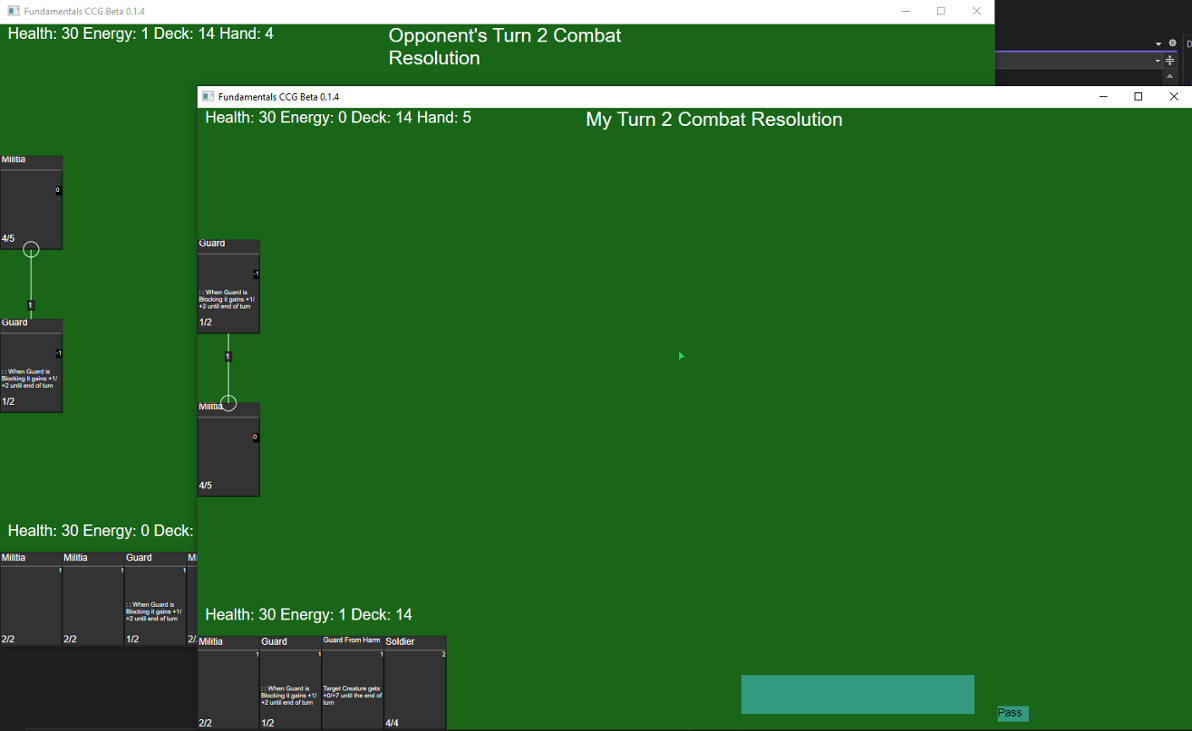Maximize the front Fundamentals CCG window

click(1138, 97)
